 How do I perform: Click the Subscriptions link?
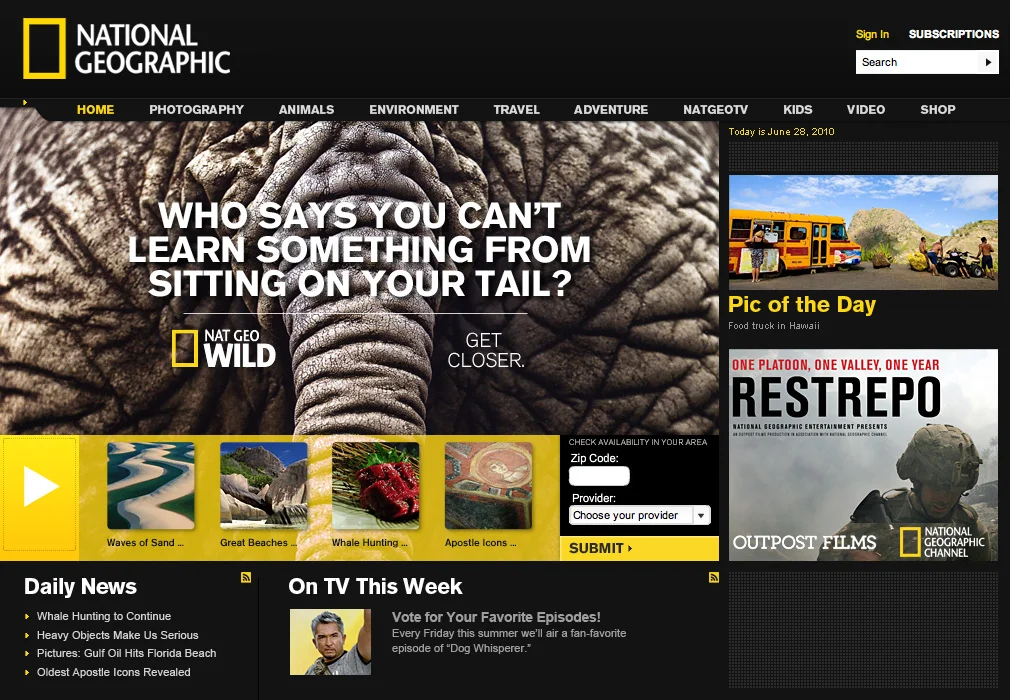[954, 34]
